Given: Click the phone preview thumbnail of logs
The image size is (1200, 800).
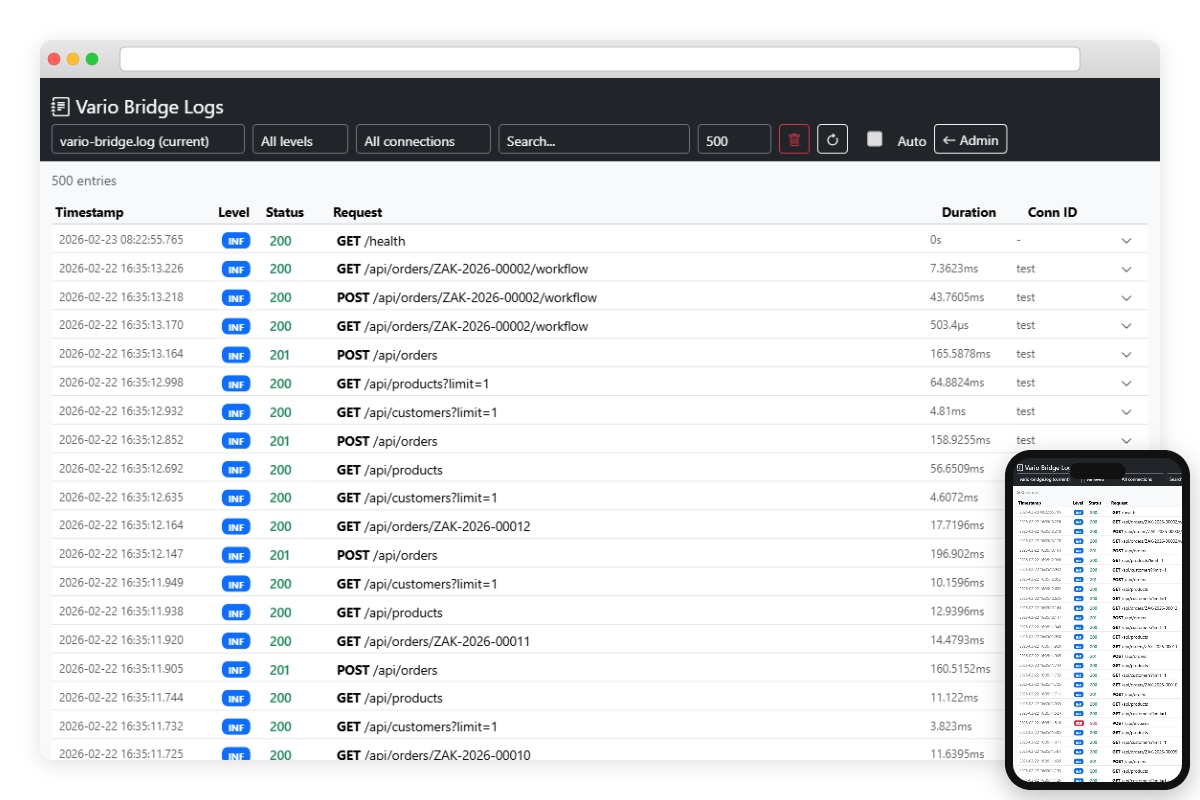Looking at the screenshot, I should point(1097,620).
